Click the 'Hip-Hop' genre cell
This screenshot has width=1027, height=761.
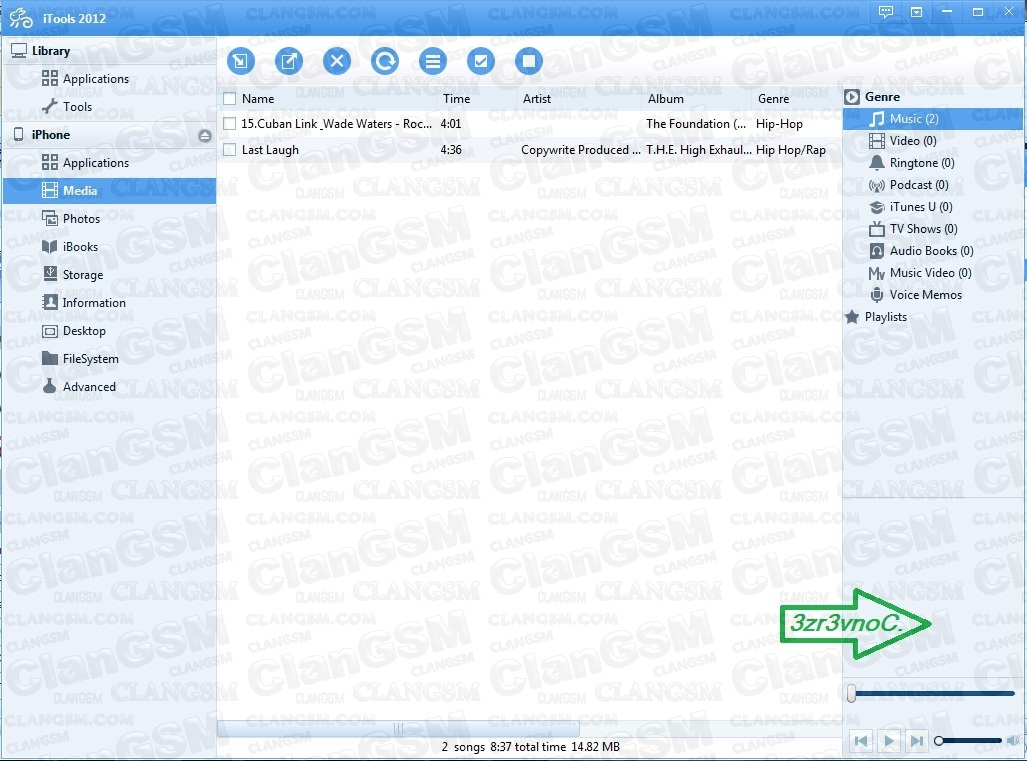(x=779, y=124)
